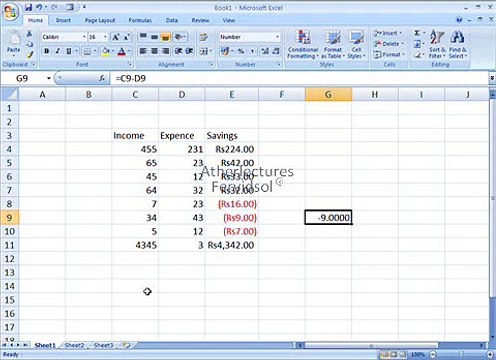496x360 pixels.
Task: Open the Name Box dropdown arrow
Action: 49,78
